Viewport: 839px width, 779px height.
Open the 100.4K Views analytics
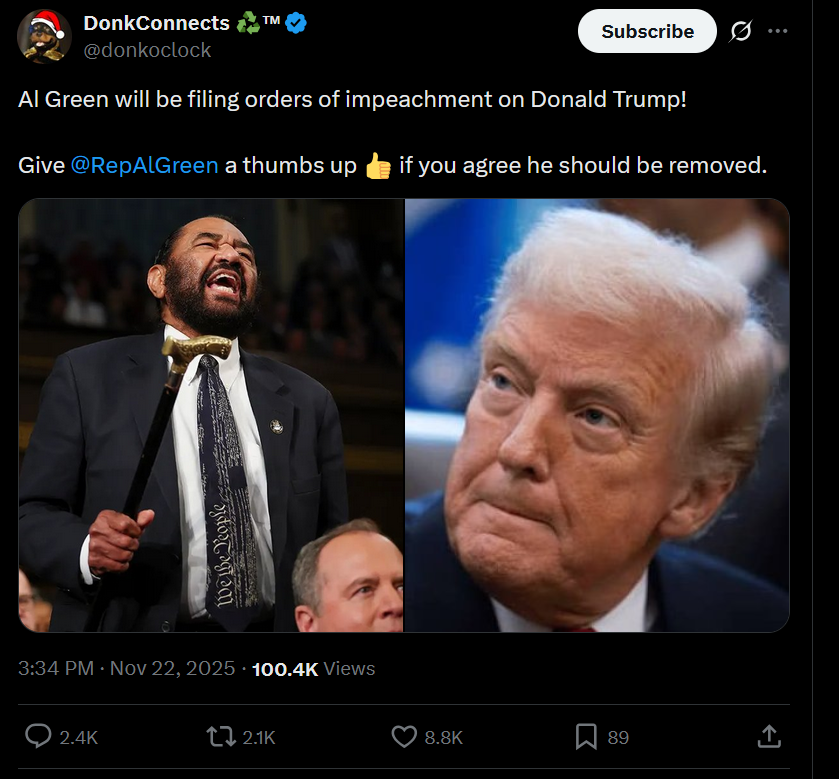[313, 669]
